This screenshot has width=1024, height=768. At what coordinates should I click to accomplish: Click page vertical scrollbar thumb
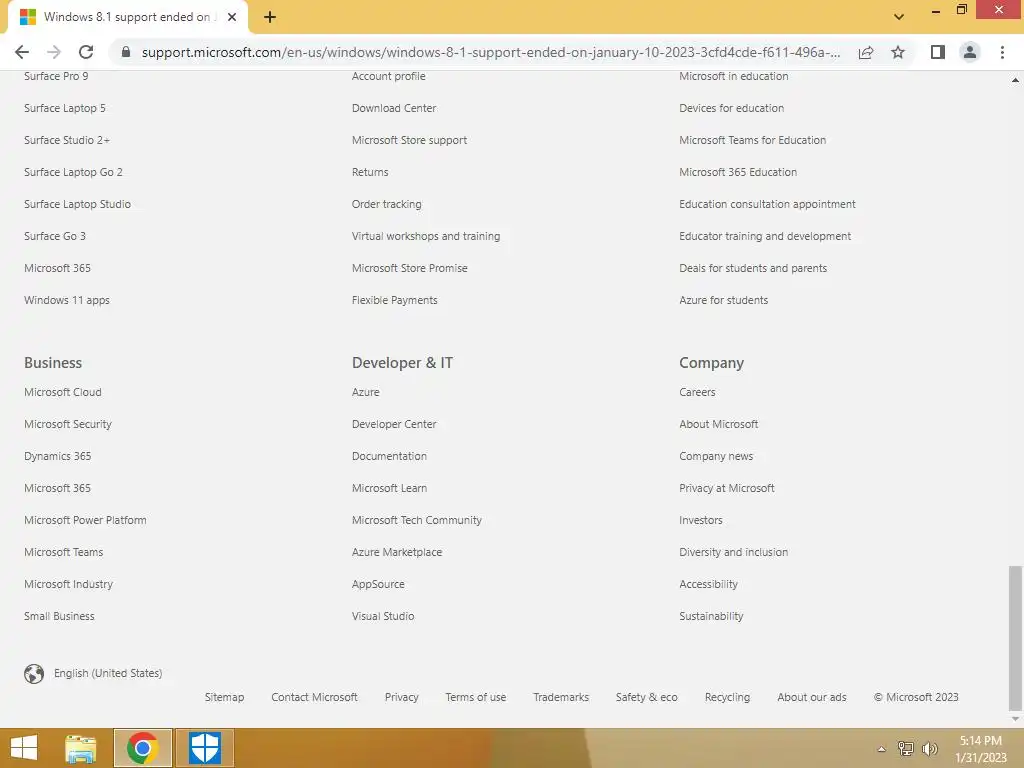[x=1015, y=638]
